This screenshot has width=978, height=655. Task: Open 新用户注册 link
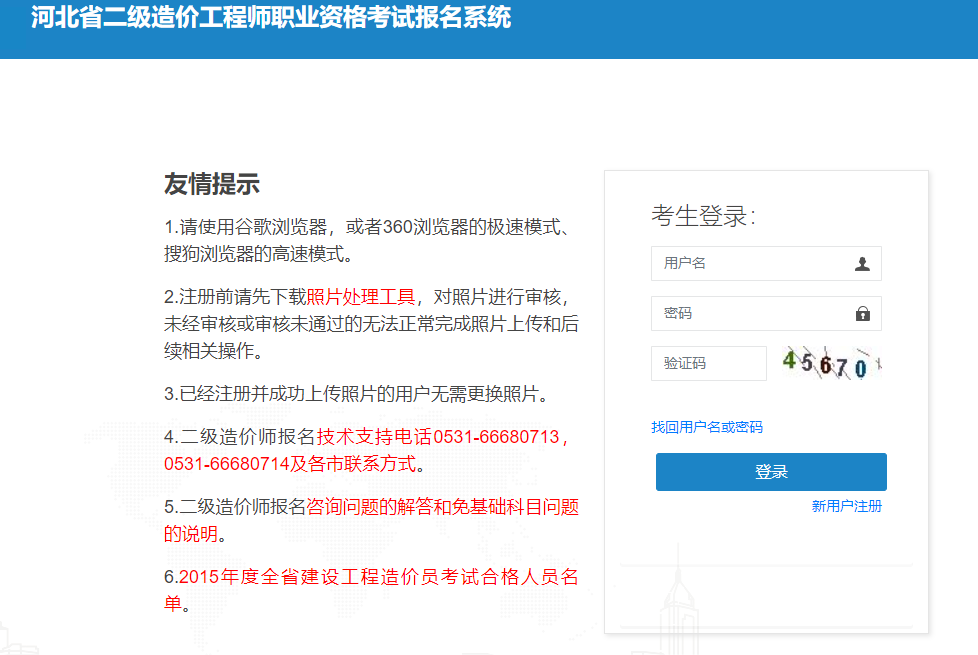pos(846,506)
